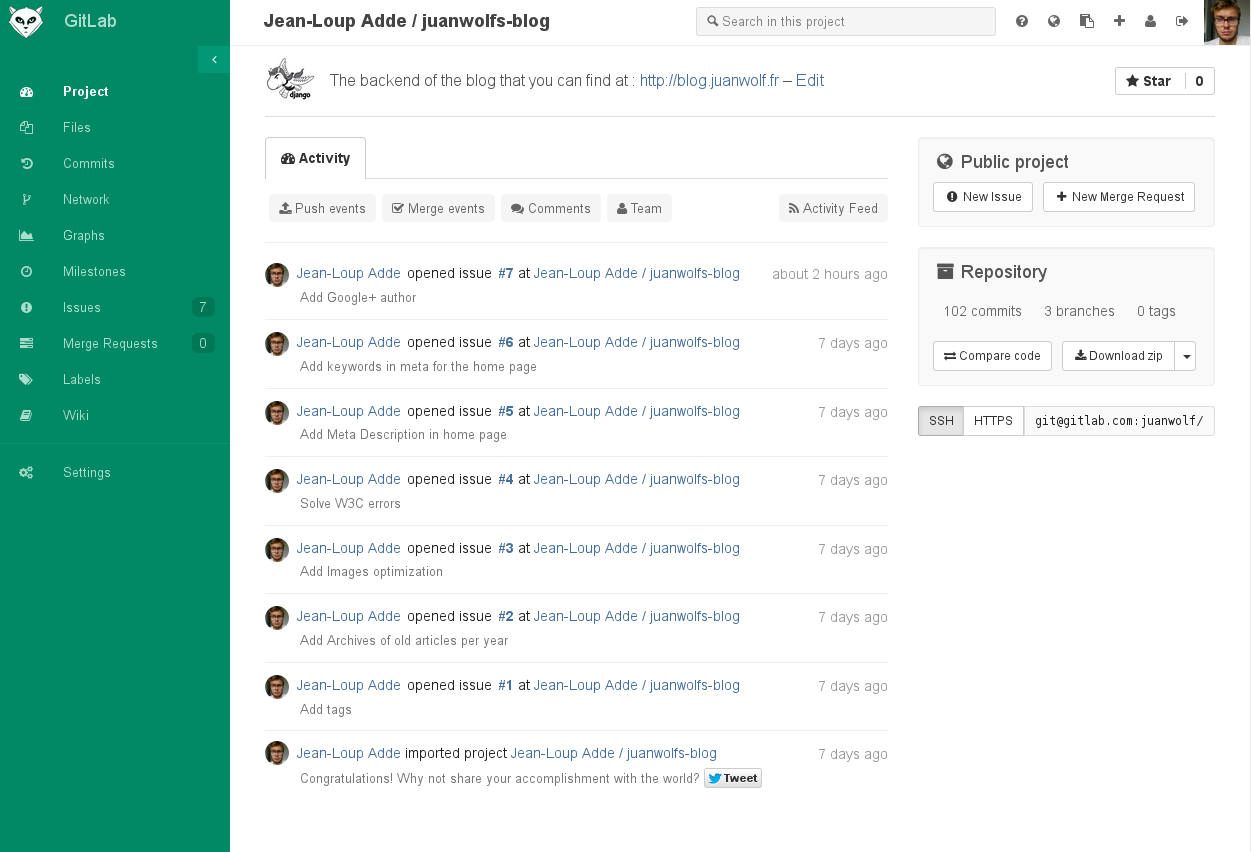Switch clone URL to HTTPS
The height and width of the screenshot is (852, 1251).
(993, 421)
